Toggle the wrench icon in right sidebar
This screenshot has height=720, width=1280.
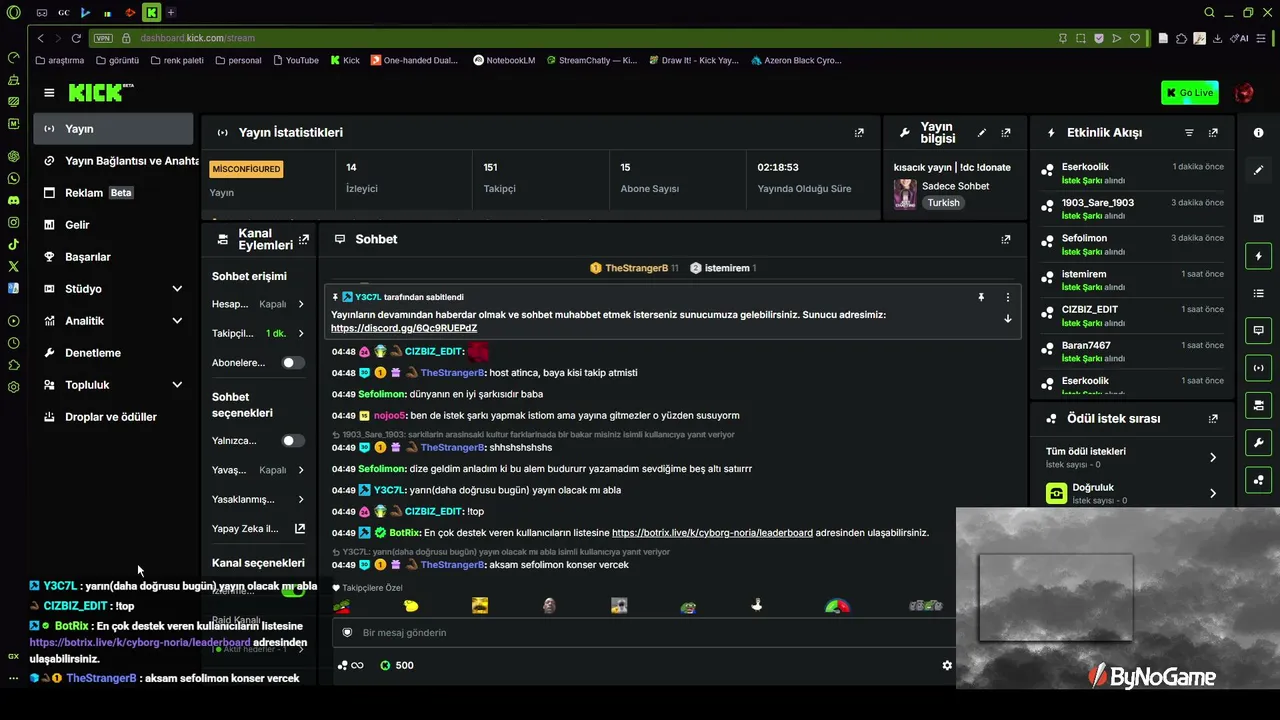tap(1258, 442)
